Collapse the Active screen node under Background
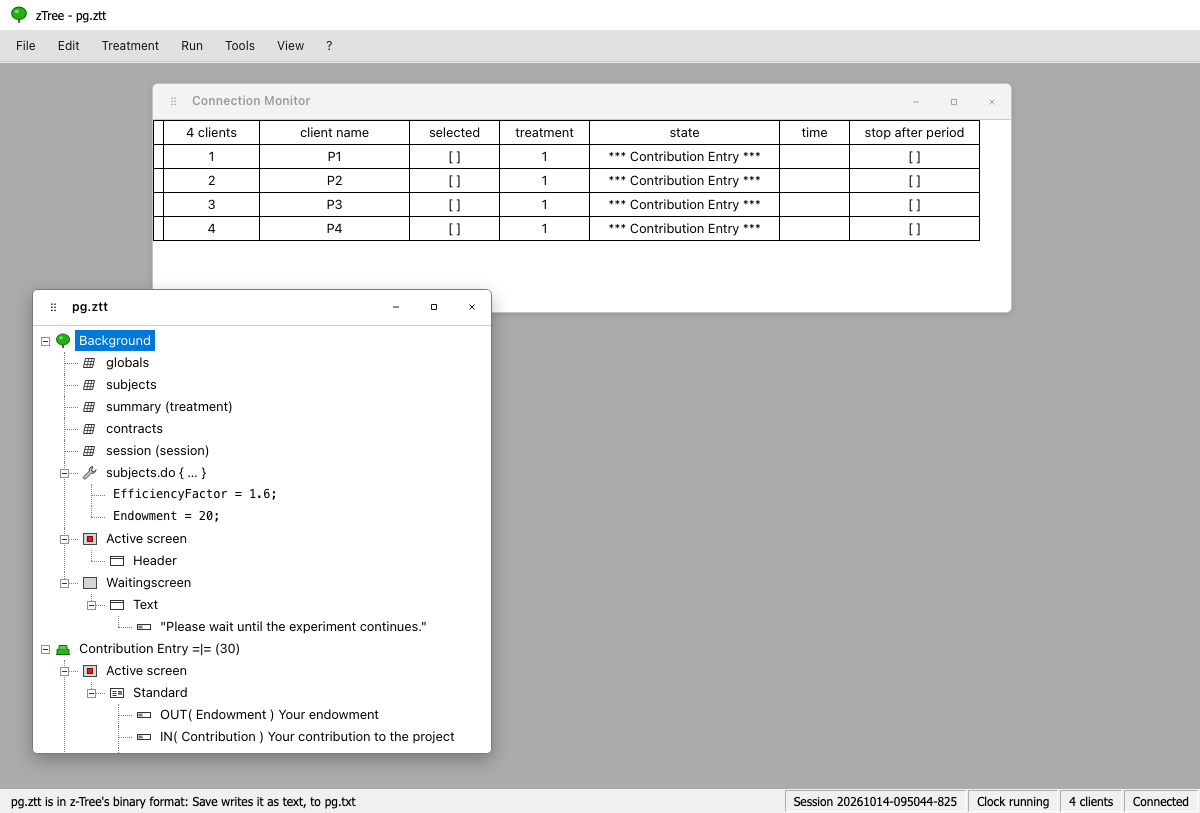Viewport: 1200px width, 813px height. (64, 539)
